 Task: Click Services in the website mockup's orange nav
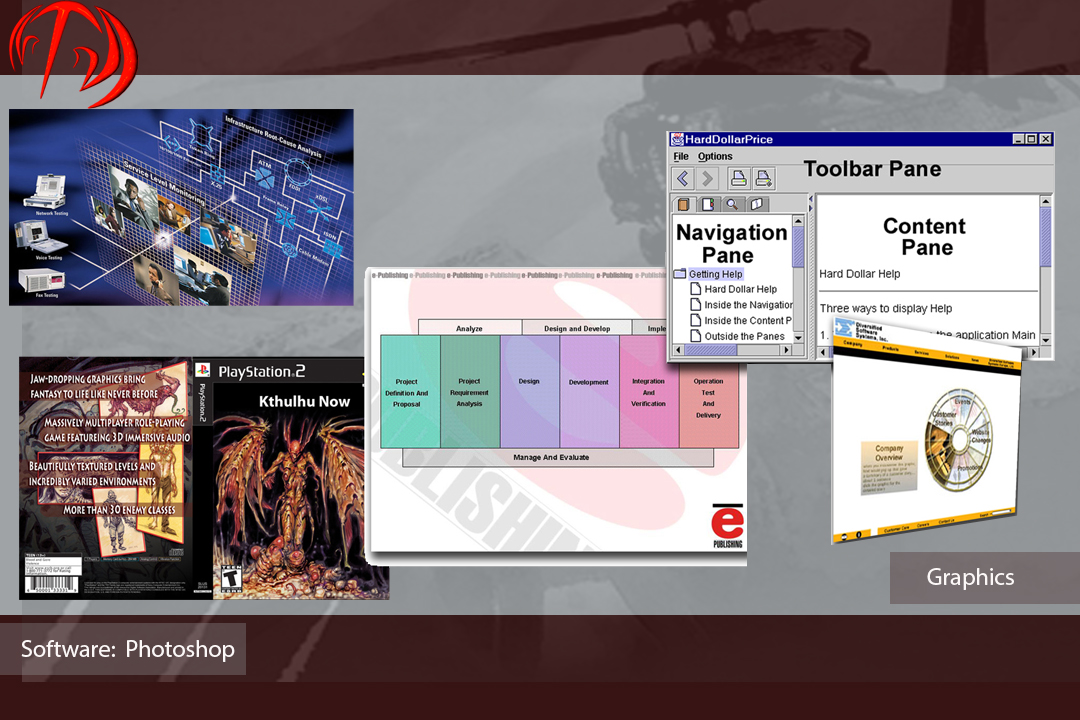click(922, 353)
